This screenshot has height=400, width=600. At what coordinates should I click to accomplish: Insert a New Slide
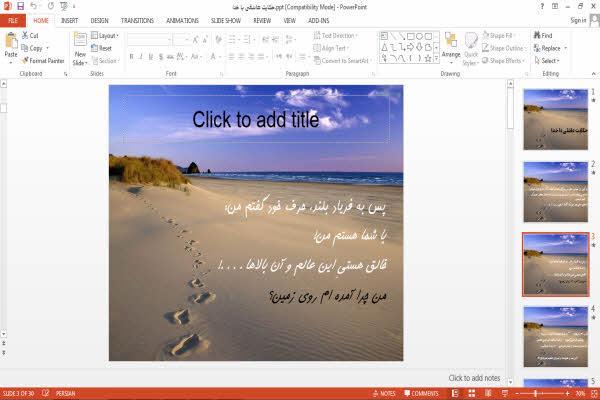tap(80, 49)
